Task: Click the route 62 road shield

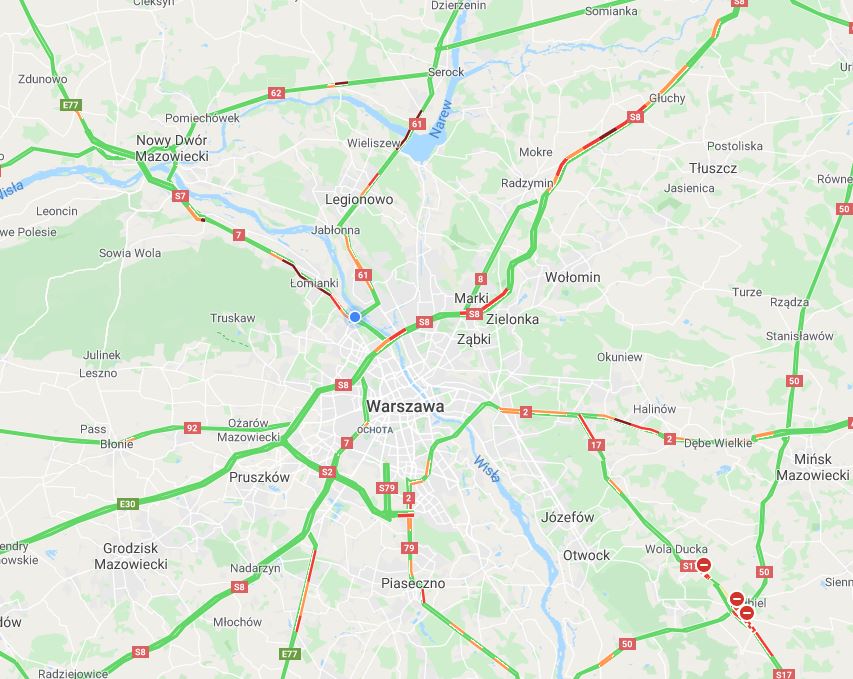Action: pyautogui.click(x=276, y=92)
